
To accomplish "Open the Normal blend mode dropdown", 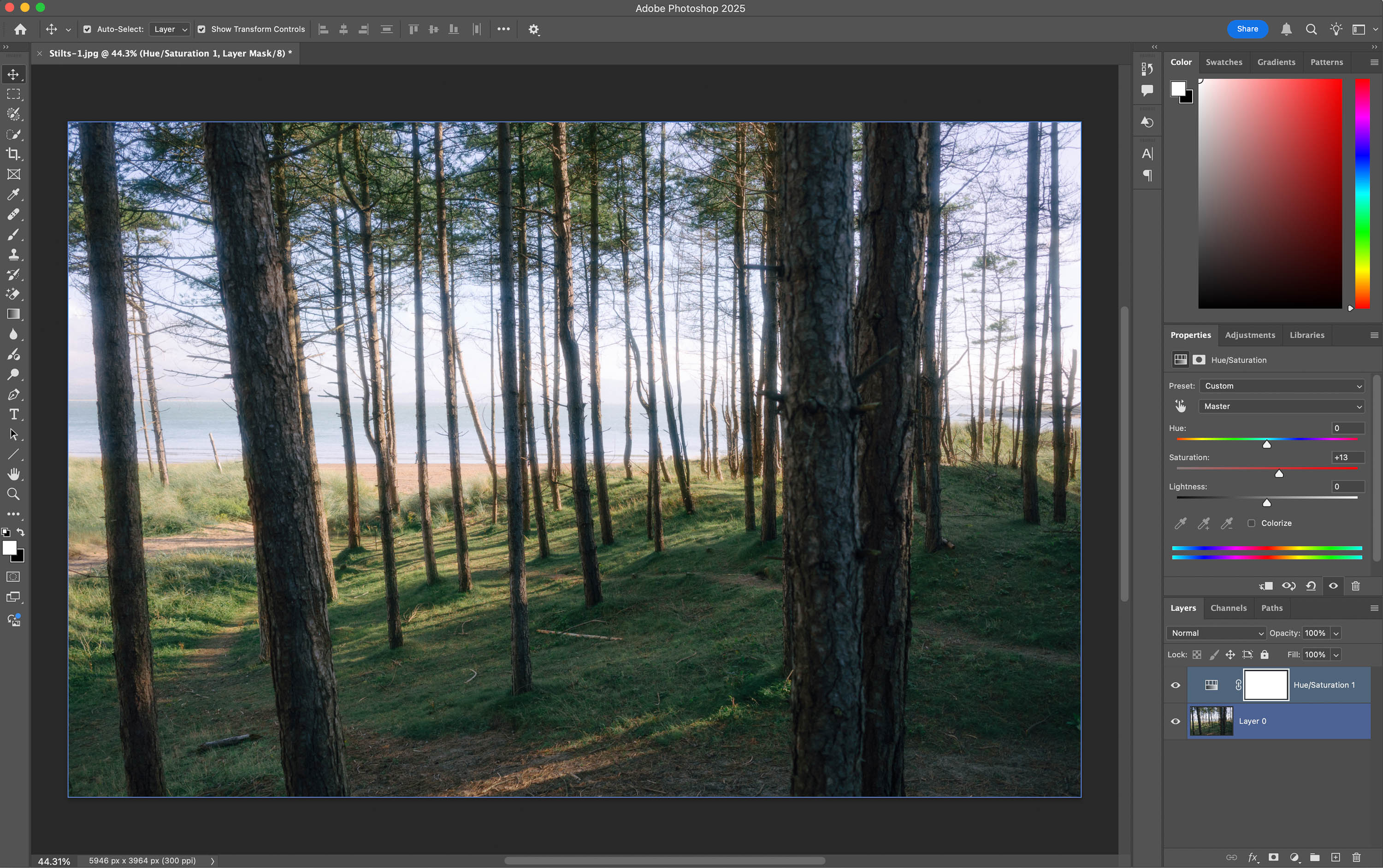I will 1217,633.
